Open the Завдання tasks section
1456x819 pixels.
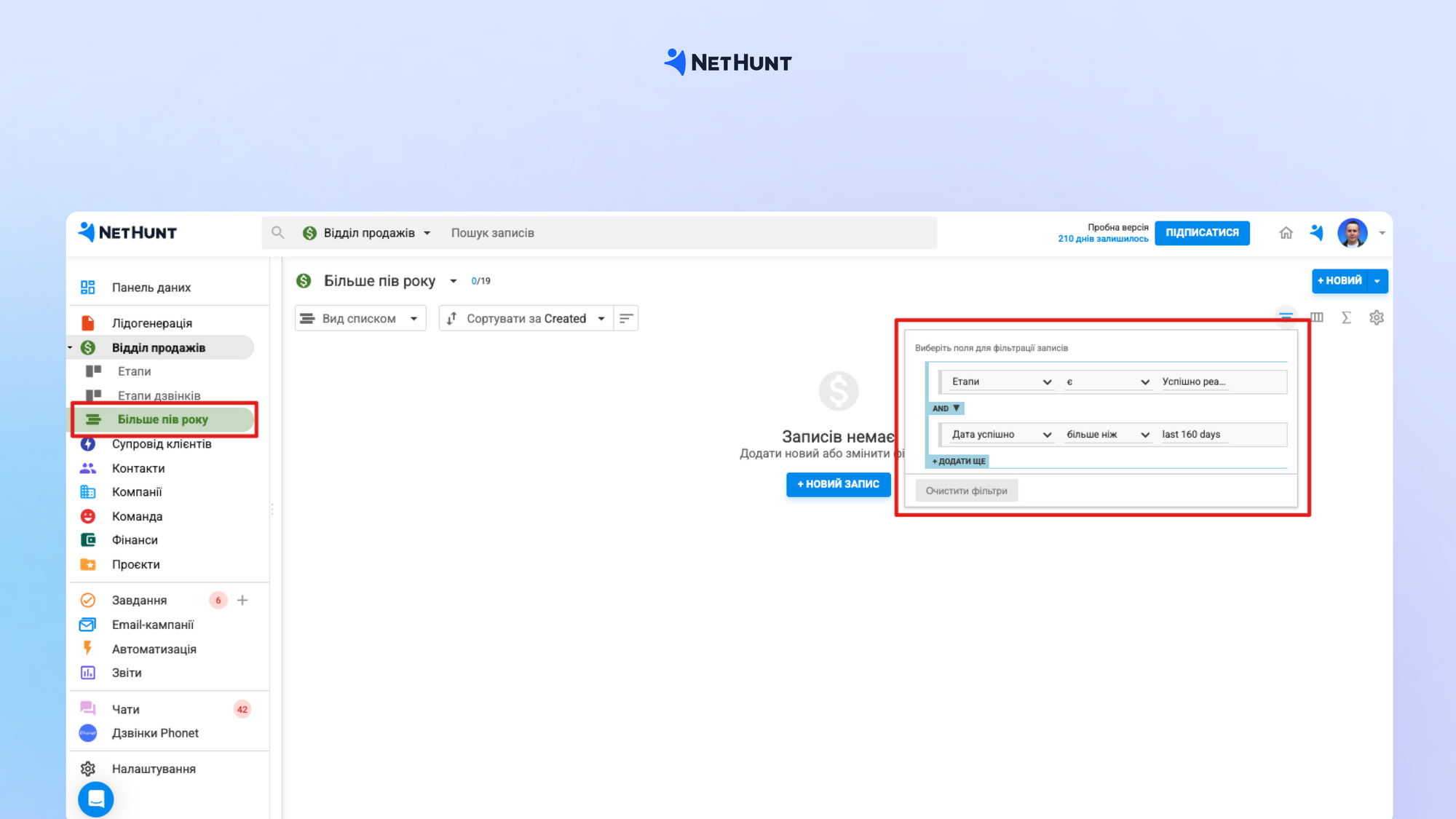coord(139,601)
